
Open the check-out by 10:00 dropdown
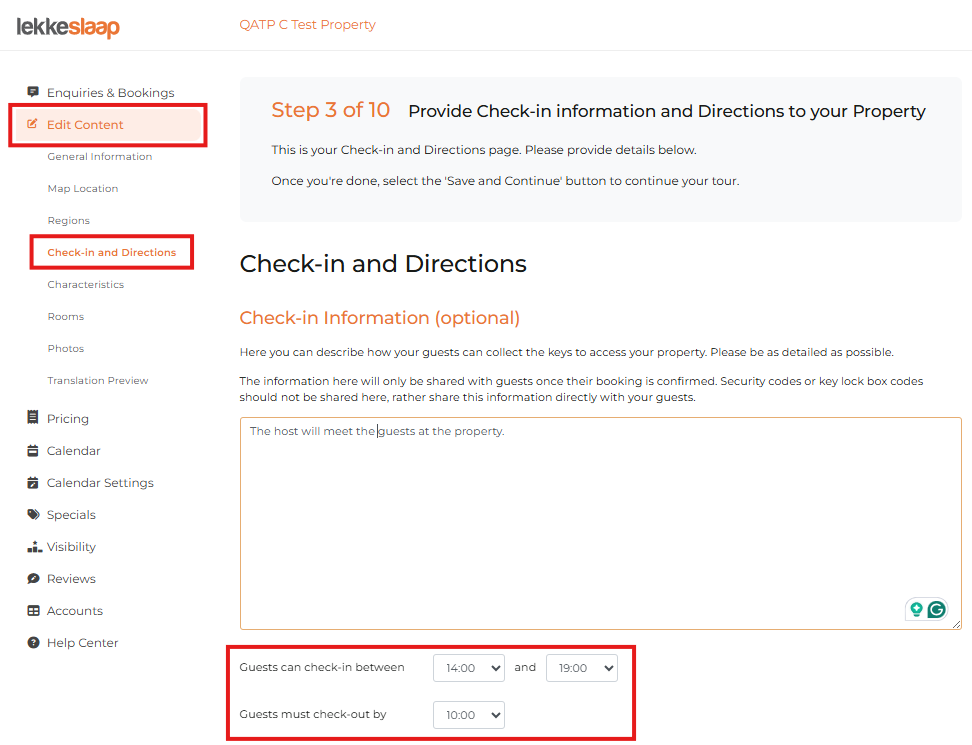click(x=469, y=715)
